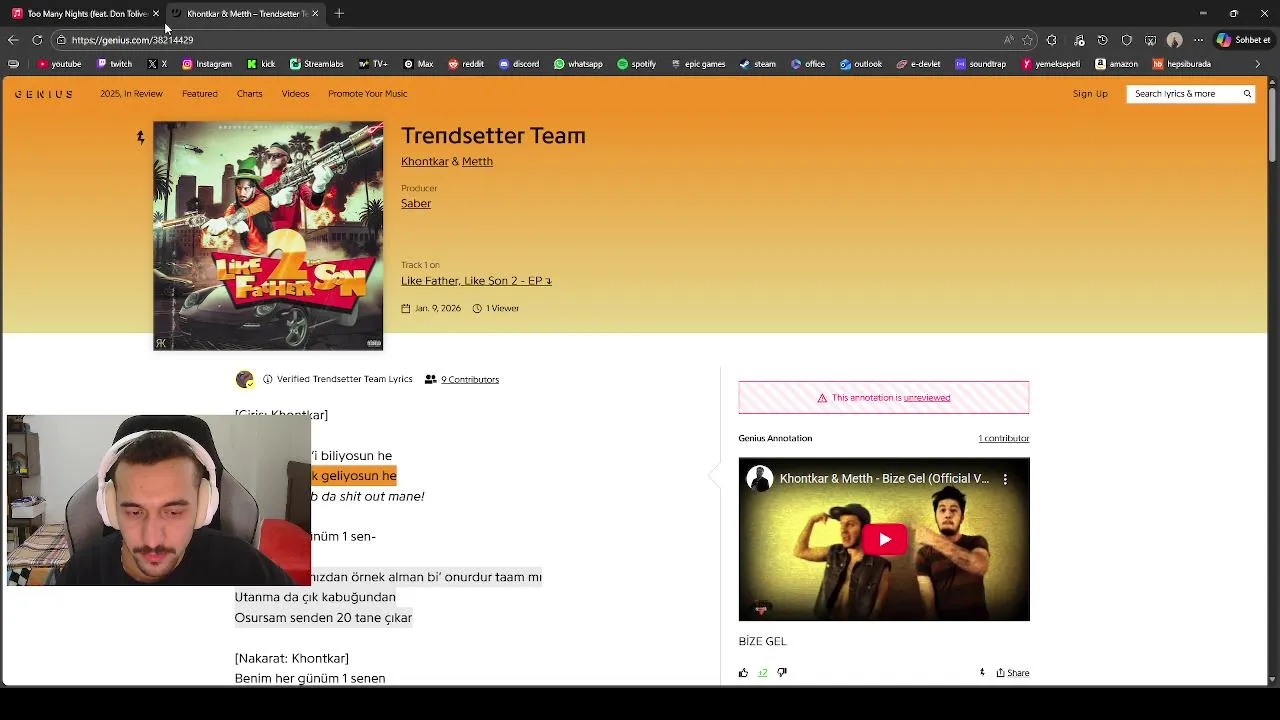Open the kick bookmark
The image size is (1280, 720).
[x=261, y=64]
